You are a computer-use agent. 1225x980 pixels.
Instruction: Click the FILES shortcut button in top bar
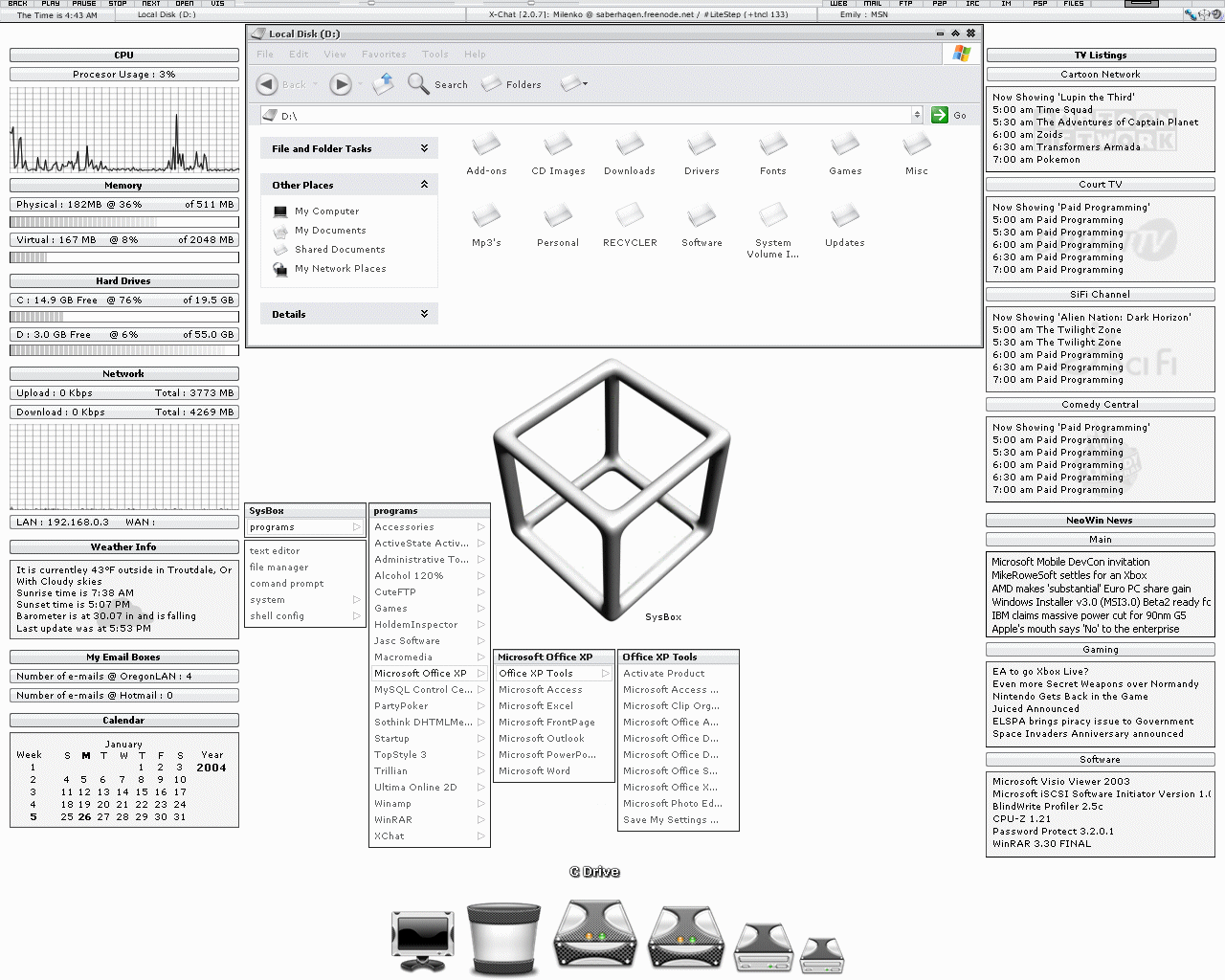coord(1073,4)
